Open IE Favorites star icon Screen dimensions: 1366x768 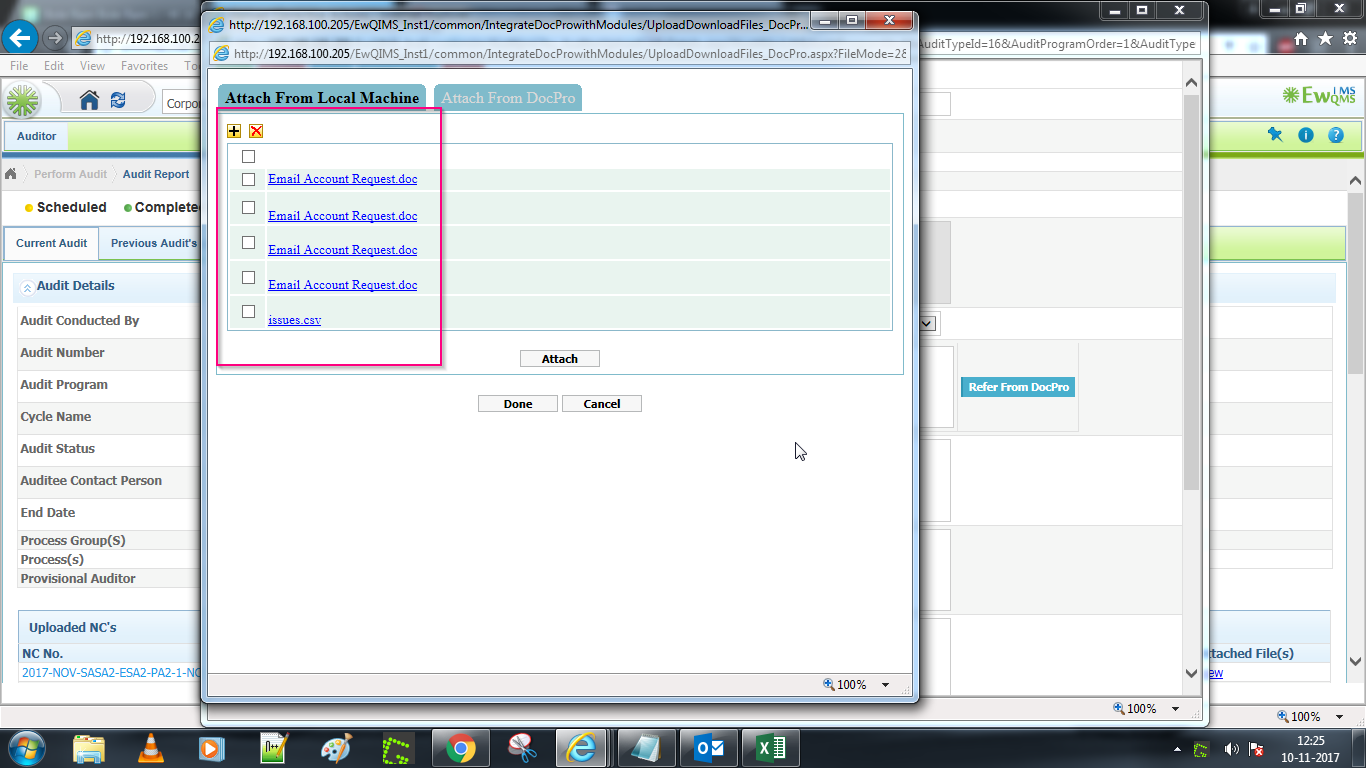click(x=1325, y=38)
